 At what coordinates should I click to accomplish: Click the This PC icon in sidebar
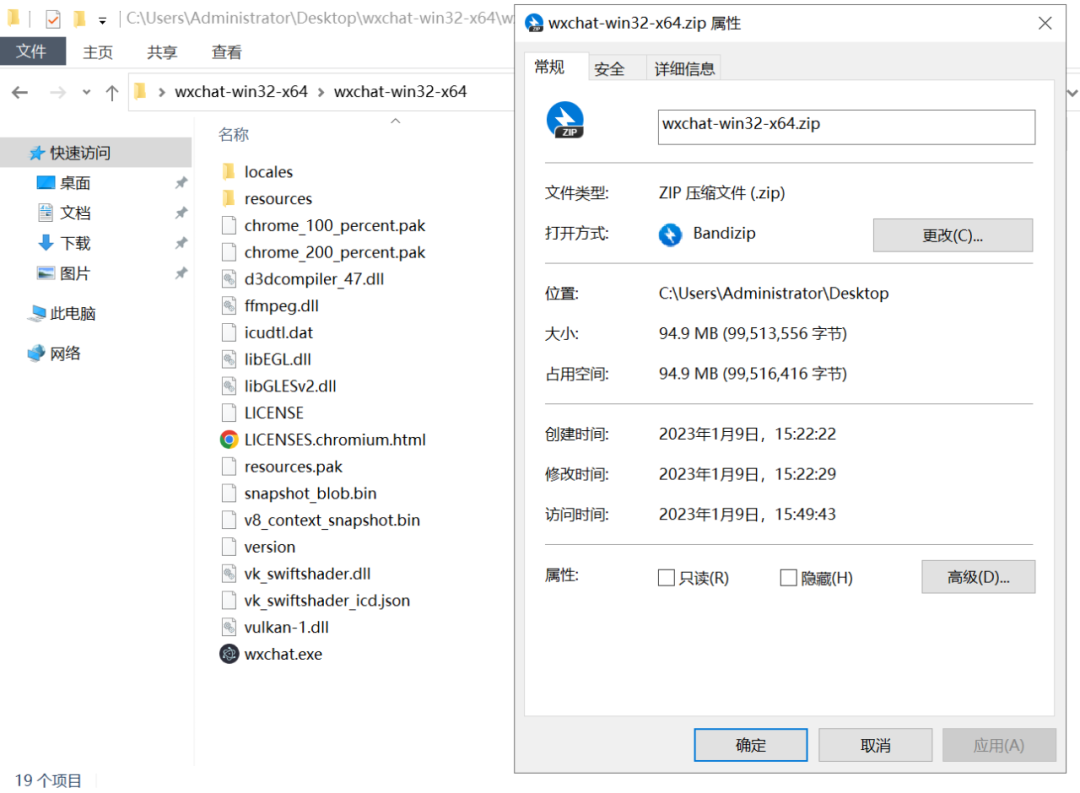tap(37, 313)
